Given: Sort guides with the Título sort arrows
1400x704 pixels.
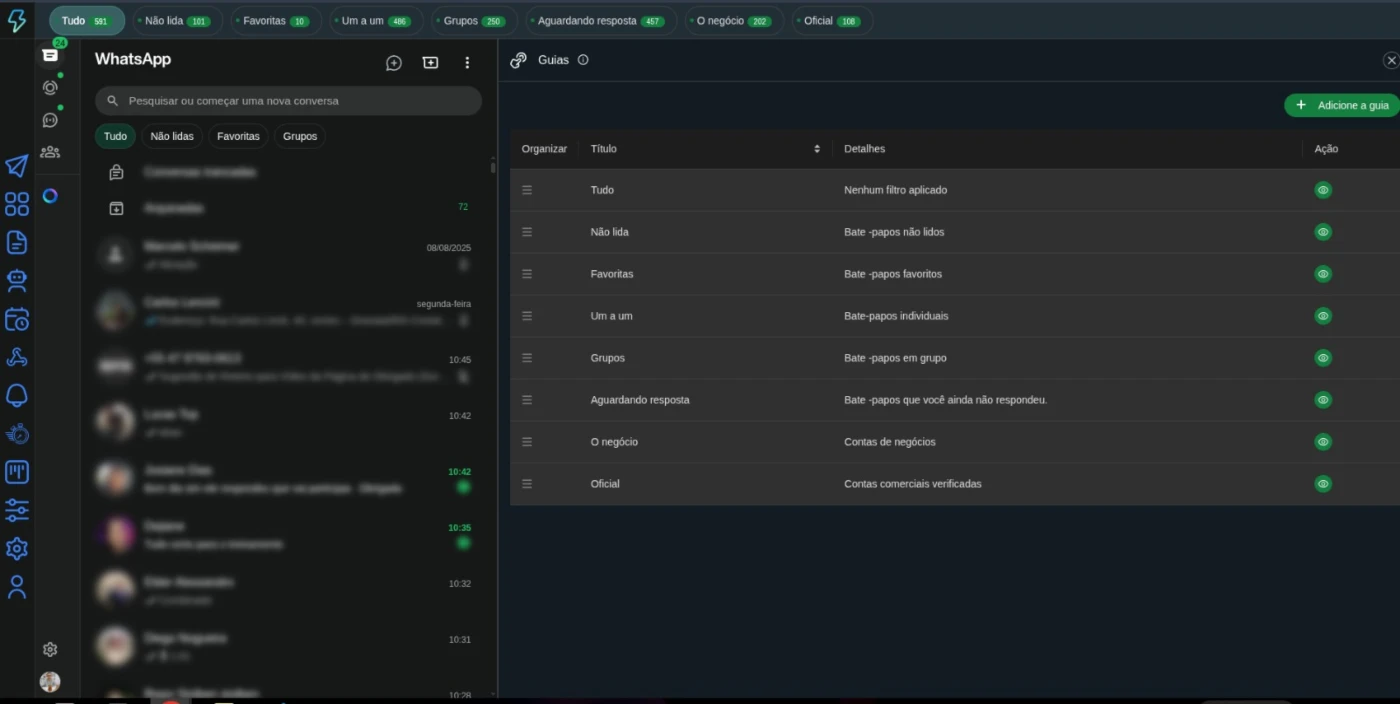Looking at the screenshot, I should tap(817, 149).
